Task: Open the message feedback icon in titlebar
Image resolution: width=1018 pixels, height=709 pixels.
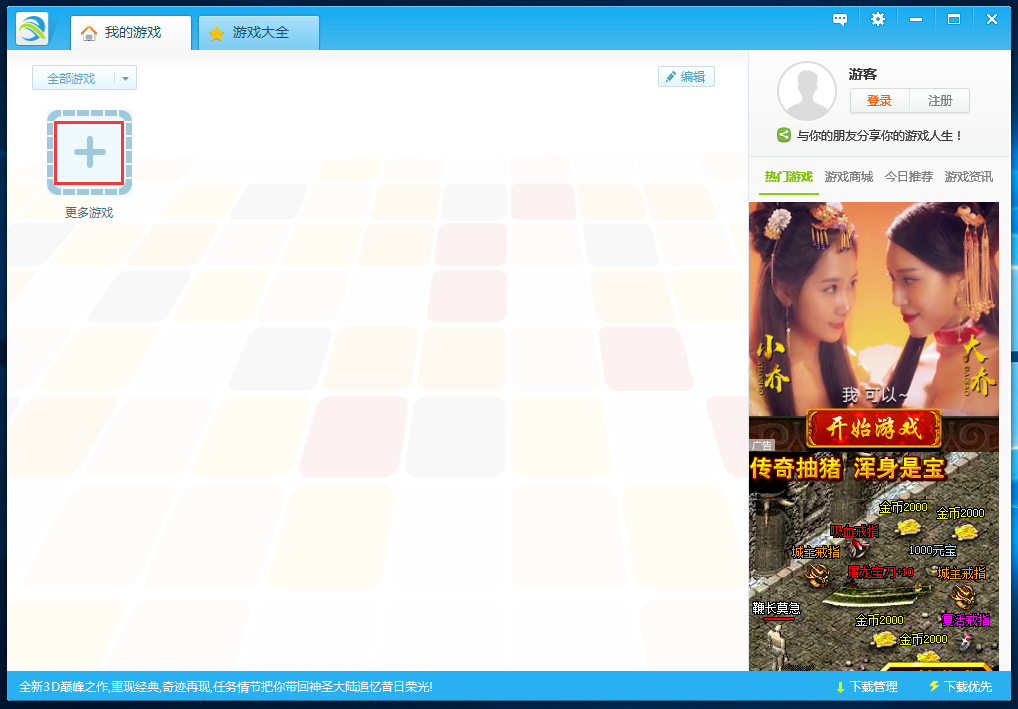Action: point(840,18)
